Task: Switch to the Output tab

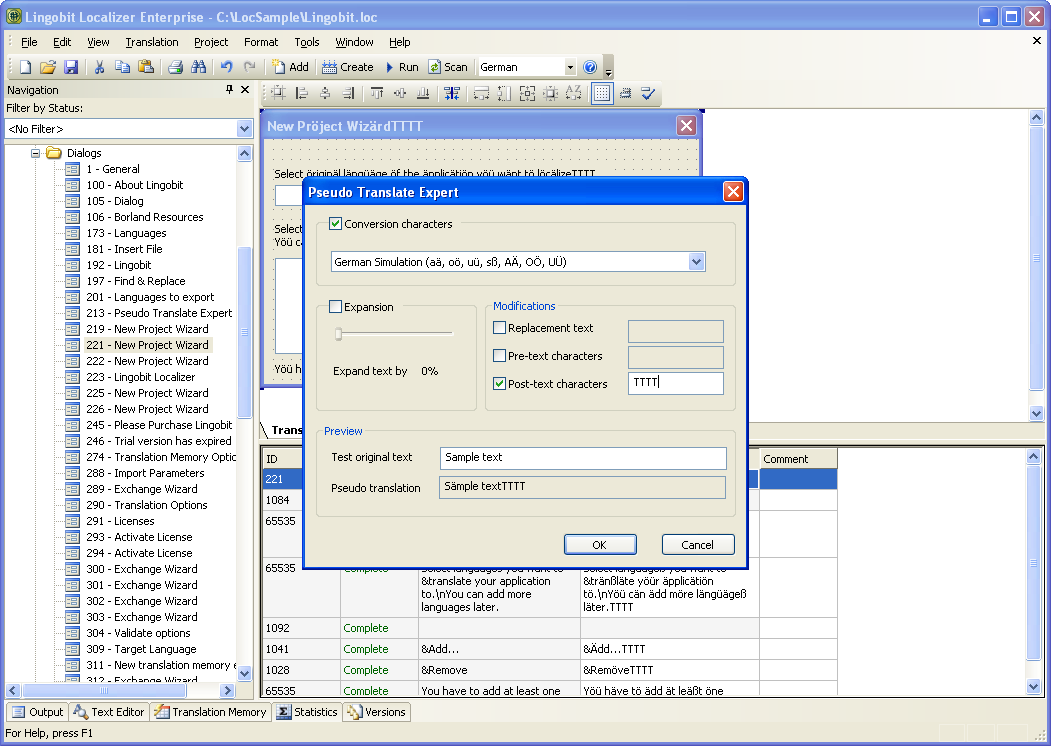Action: 38,712
